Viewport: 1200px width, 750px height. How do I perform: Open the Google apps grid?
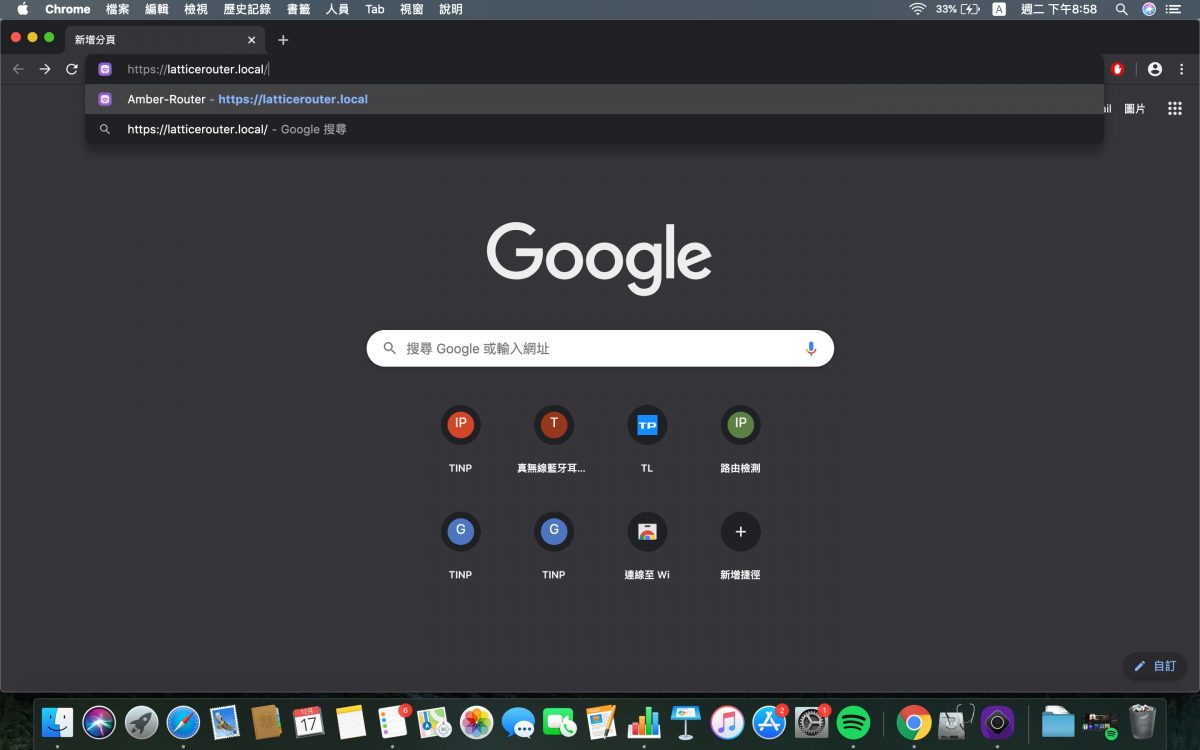click(x=1175, y=108)
